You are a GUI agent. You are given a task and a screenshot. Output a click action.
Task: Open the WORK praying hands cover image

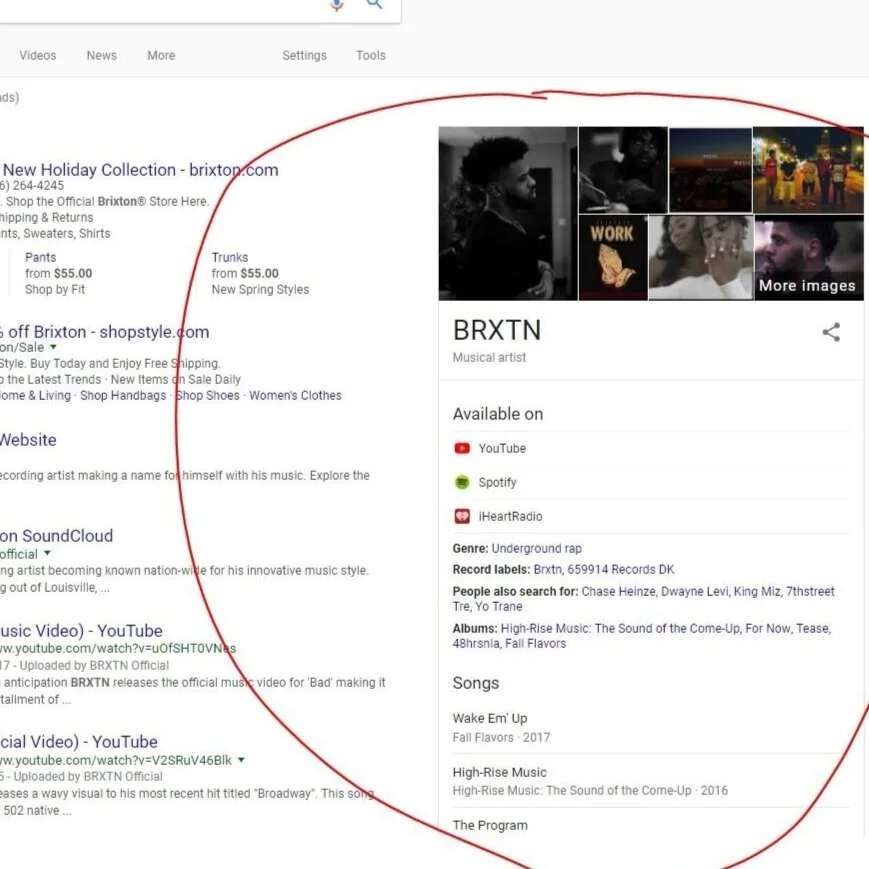(613, 258)
